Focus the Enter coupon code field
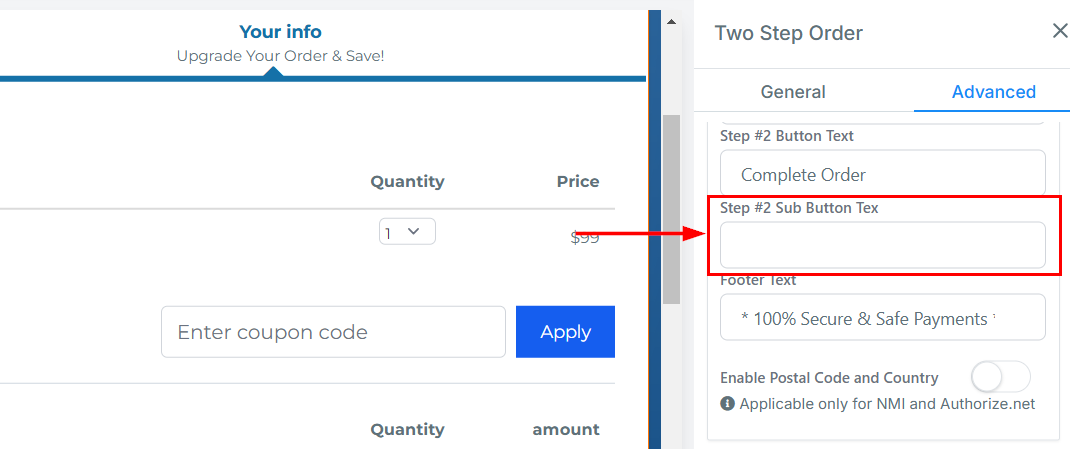The image size is (1070, 449). 333,332
